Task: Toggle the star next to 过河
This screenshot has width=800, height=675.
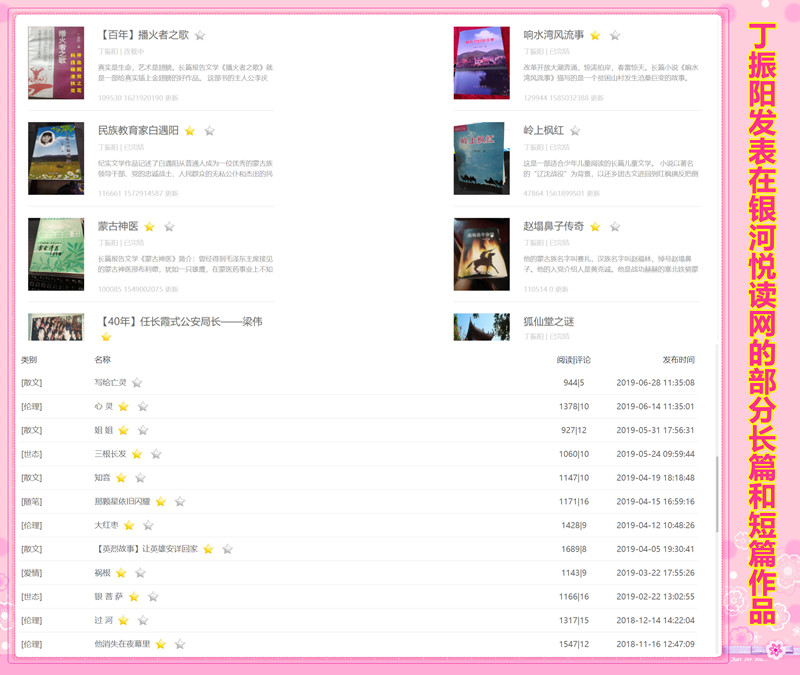Action: click(123, 622)
